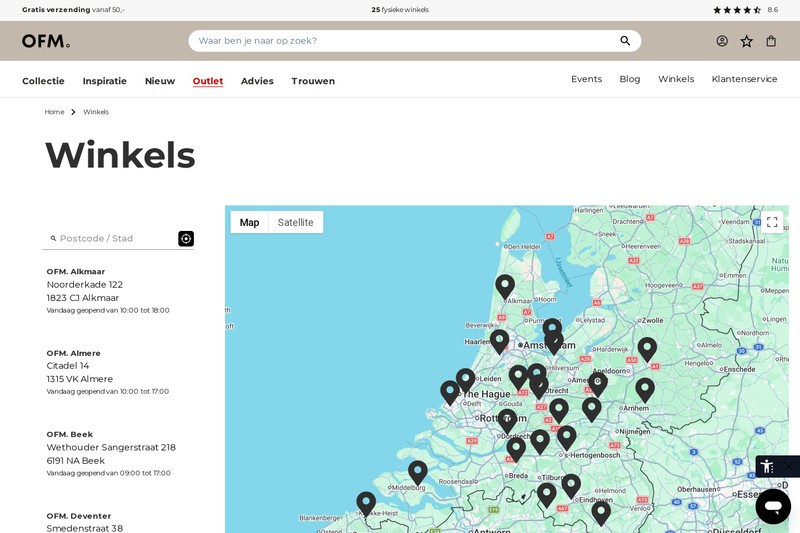800x533 pixels.
Task: Open the Outlet menu
Action: pyautogui.click(x=208, y=81)
